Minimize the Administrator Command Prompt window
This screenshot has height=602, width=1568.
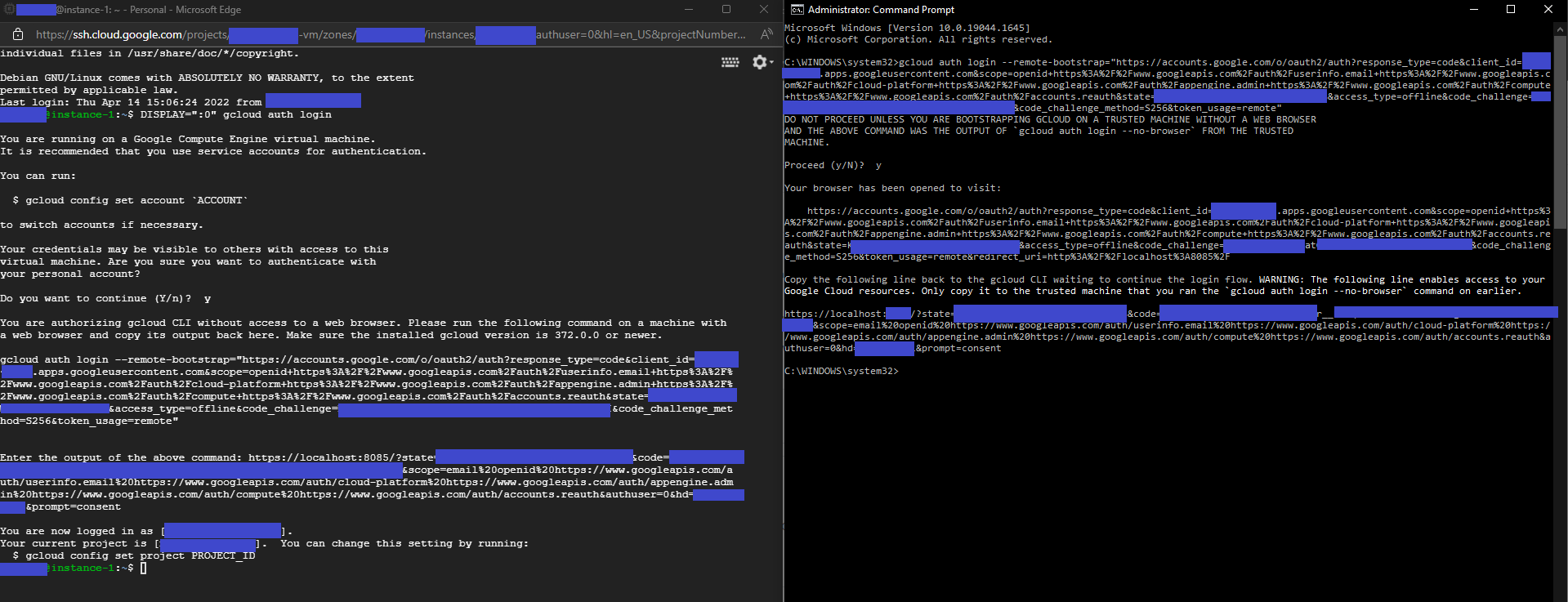tap(1473, 10)
